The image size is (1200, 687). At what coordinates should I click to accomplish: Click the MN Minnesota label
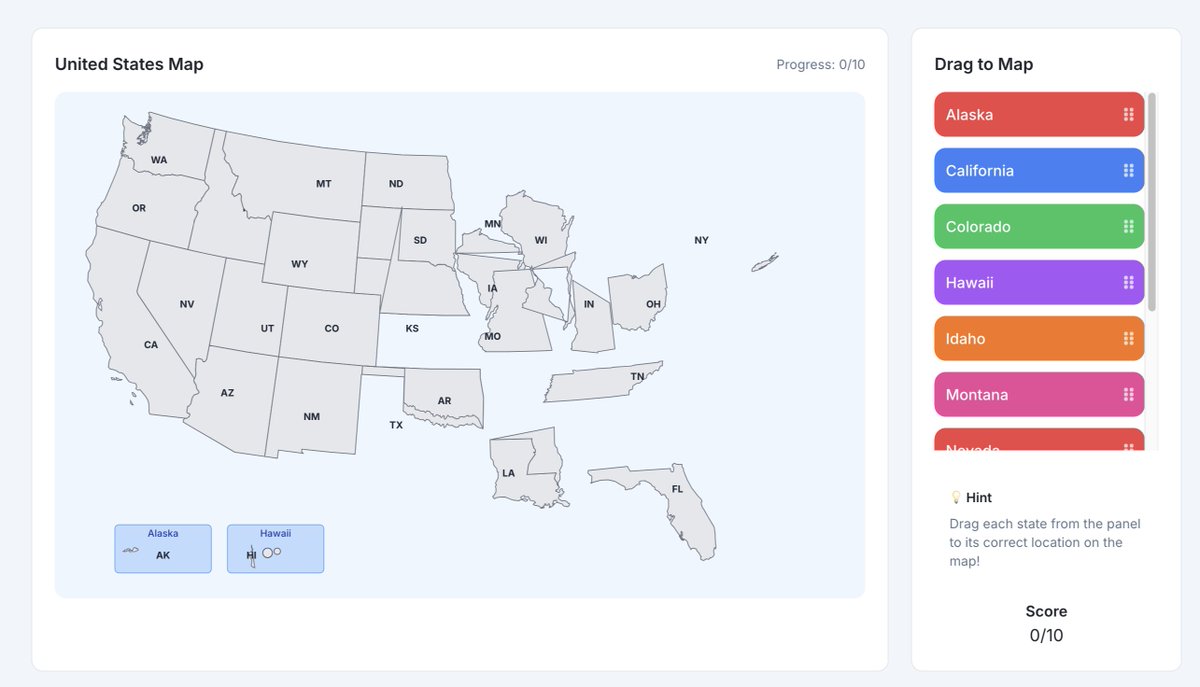tap(492, 224)
